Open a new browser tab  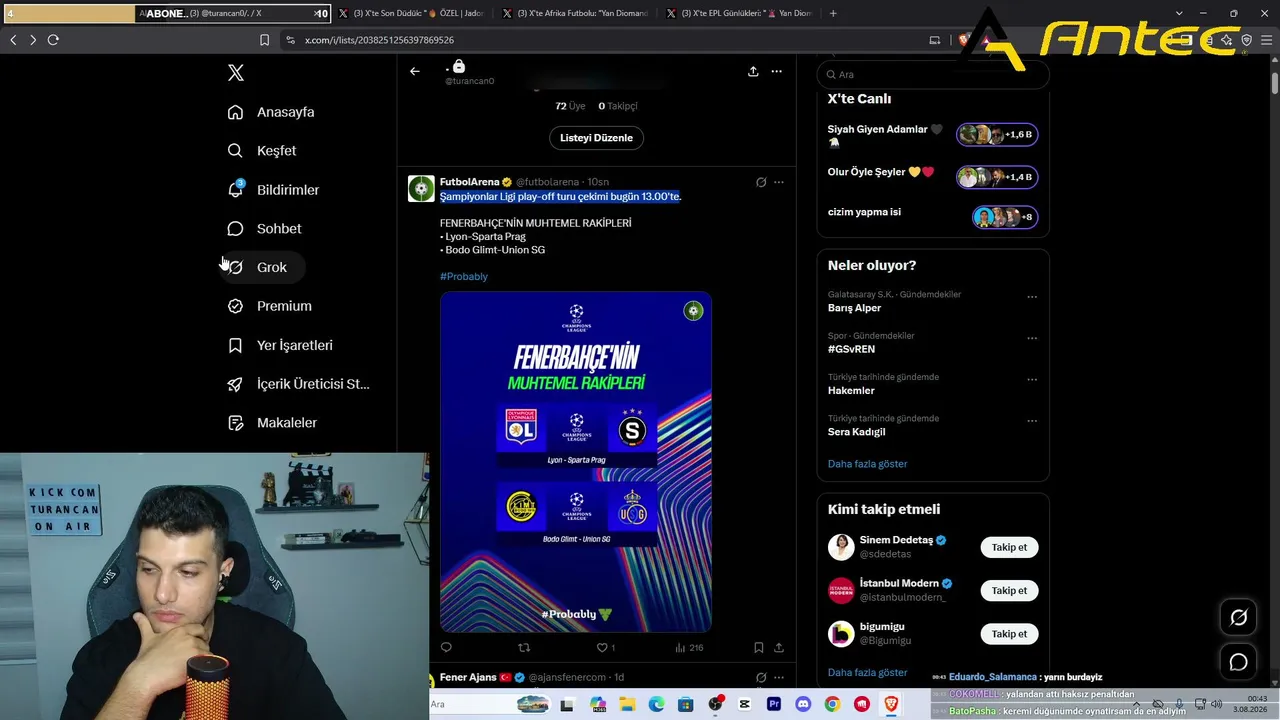[833, 13]
